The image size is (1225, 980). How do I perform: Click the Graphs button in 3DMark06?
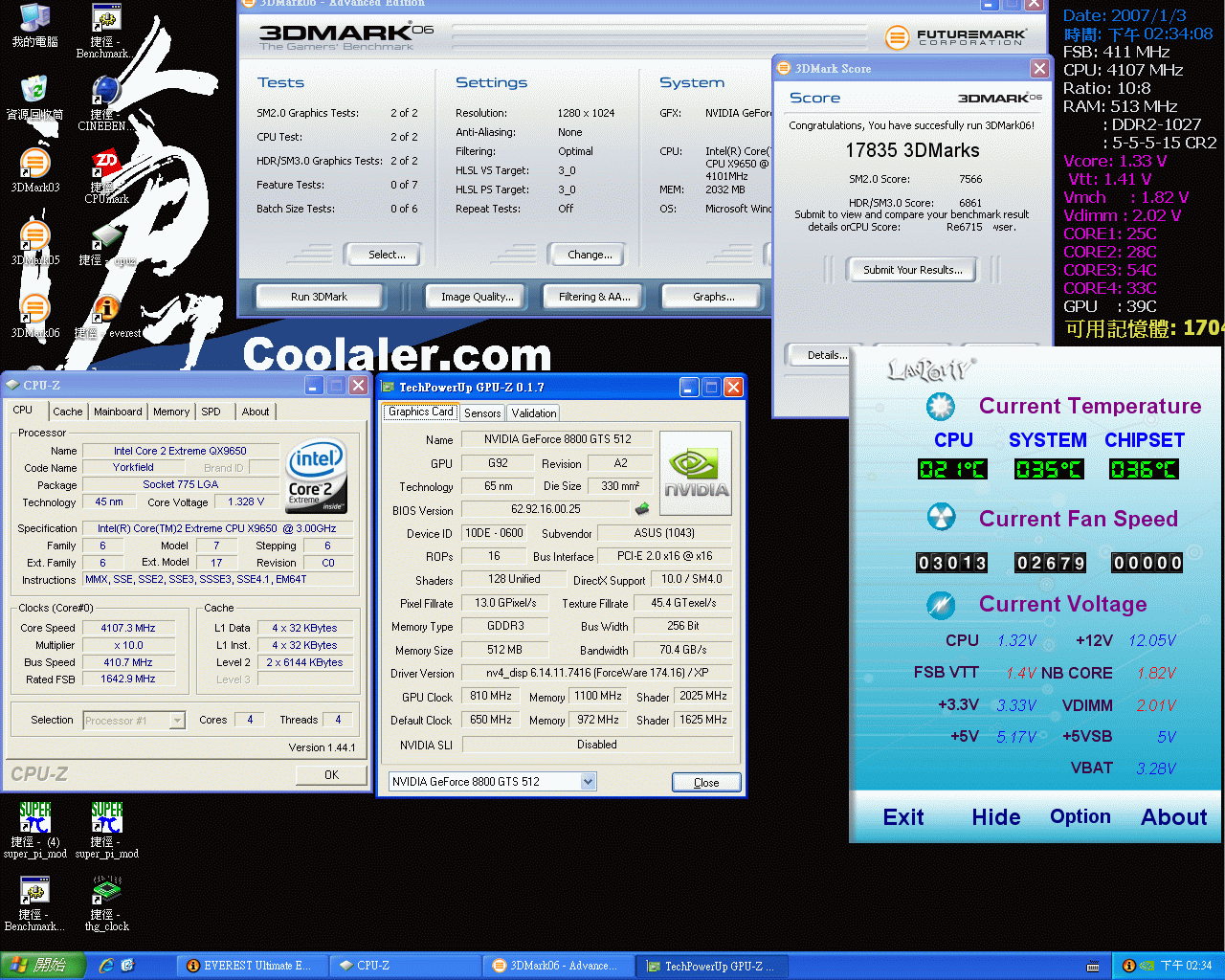click(714, 297)
